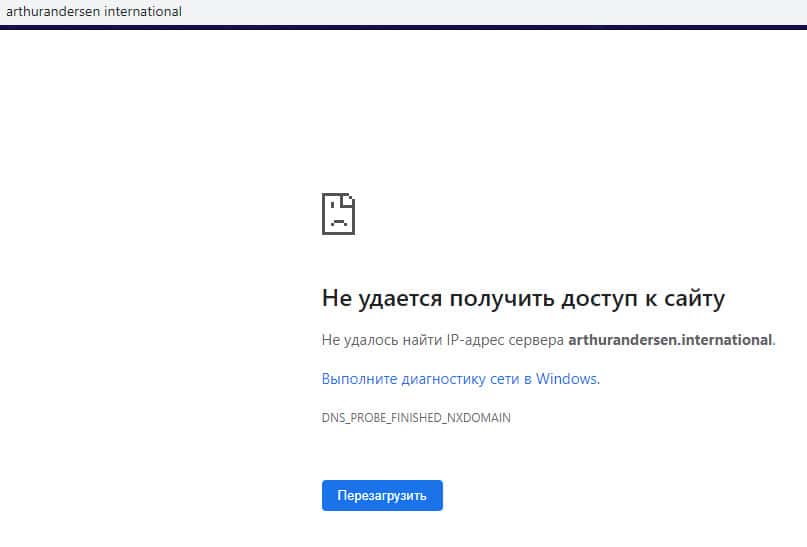
Task: Click the bold arthurandersen.international domain name
Action: point(670,340)
